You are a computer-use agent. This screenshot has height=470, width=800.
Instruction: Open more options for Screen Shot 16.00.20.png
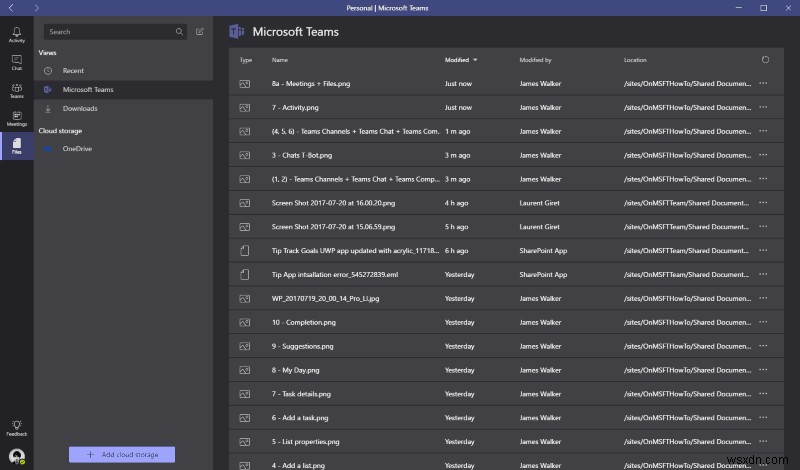click(763, 203)
